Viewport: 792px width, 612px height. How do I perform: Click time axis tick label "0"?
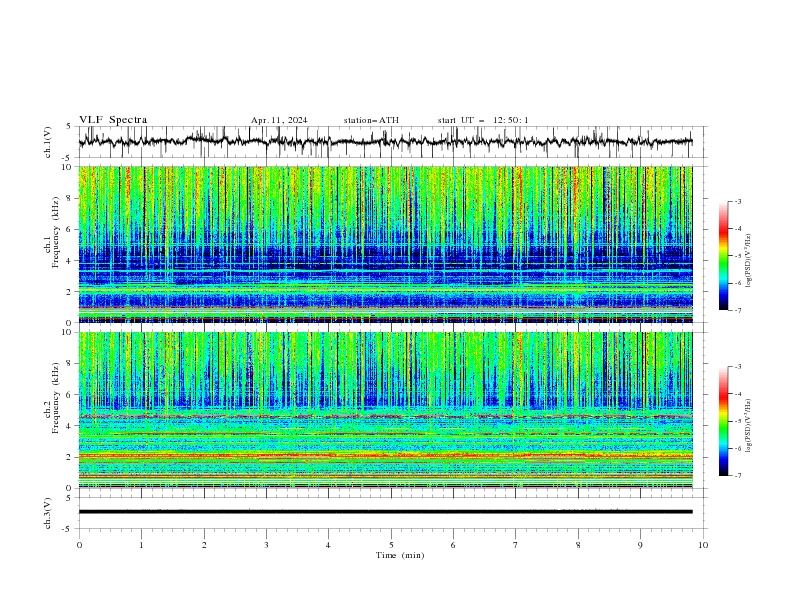[x=79, y=545]
